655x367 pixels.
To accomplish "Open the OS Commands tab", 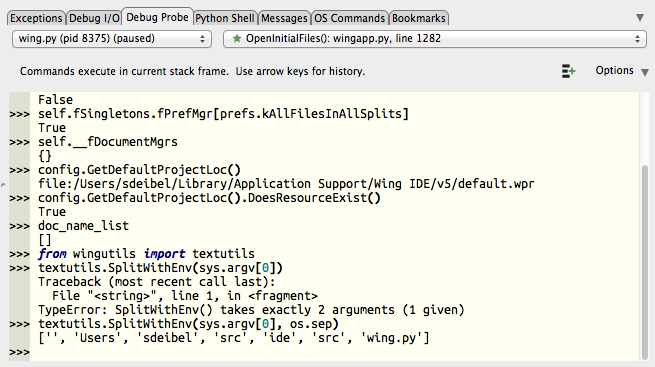I will pyautogui.click(x=350, y=18).
